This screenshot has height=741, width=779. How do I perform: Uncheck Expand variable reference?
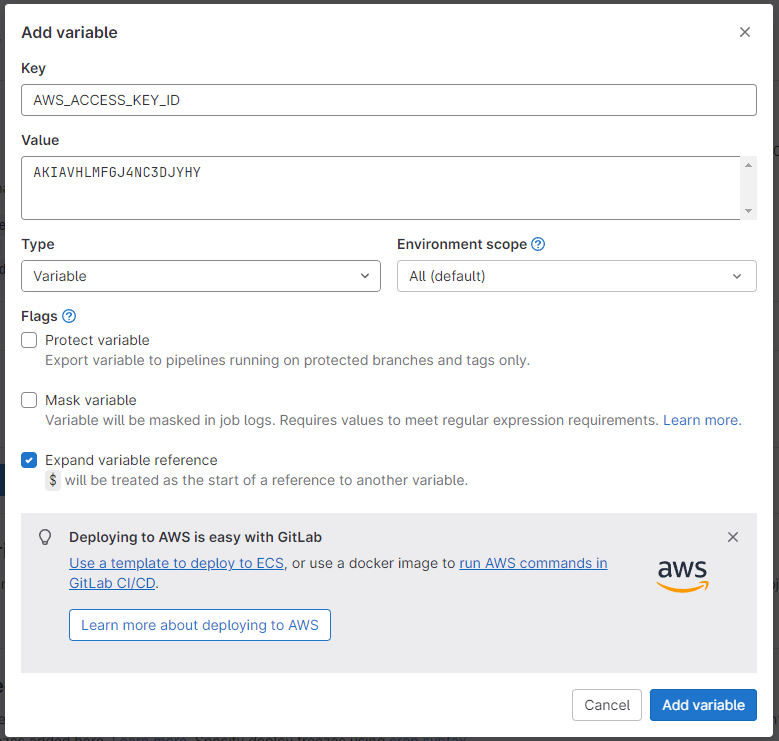pos(29,460)
